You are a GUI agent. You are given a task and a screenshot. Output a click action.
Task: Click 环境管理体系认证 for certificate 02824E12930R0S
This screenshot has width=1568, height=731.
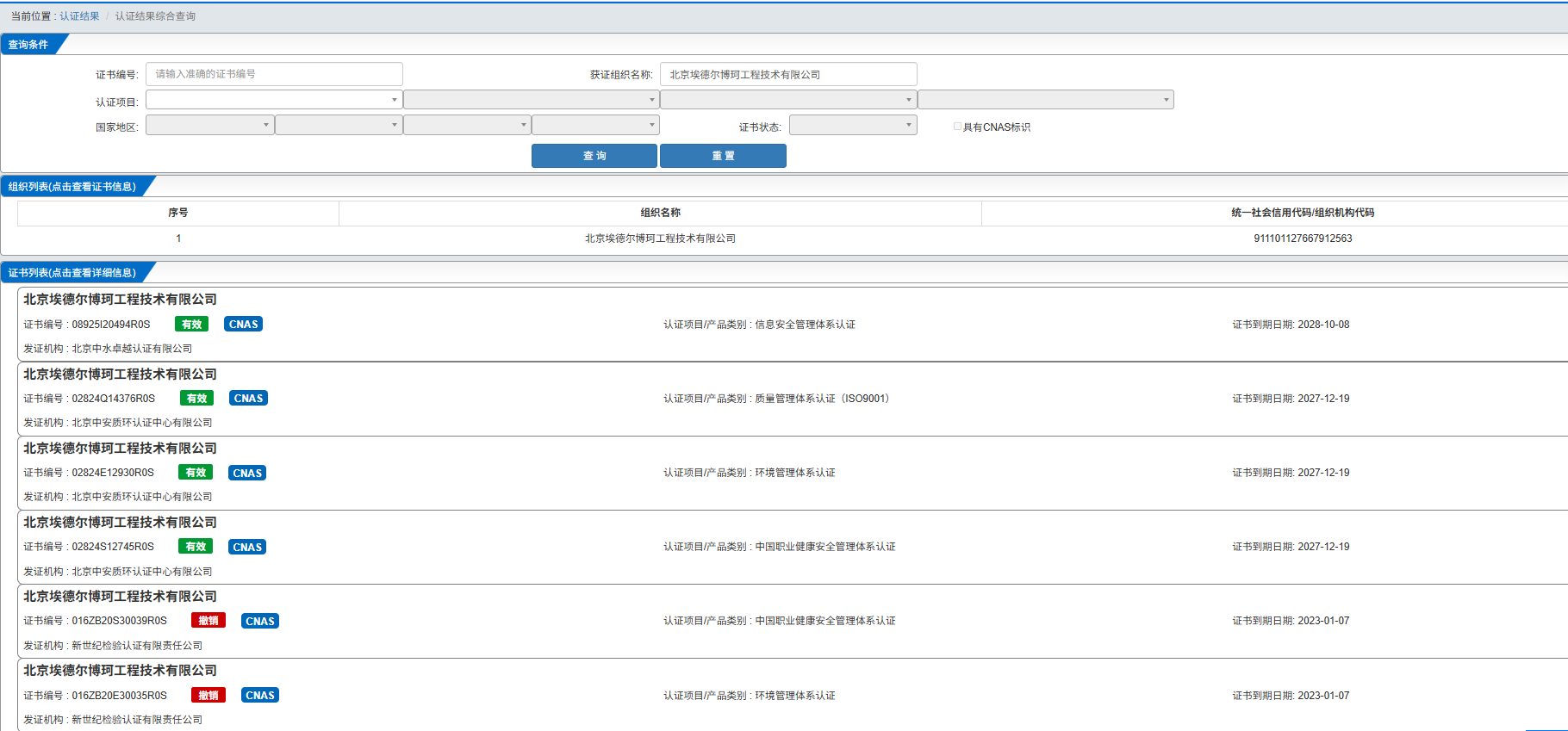795,473
